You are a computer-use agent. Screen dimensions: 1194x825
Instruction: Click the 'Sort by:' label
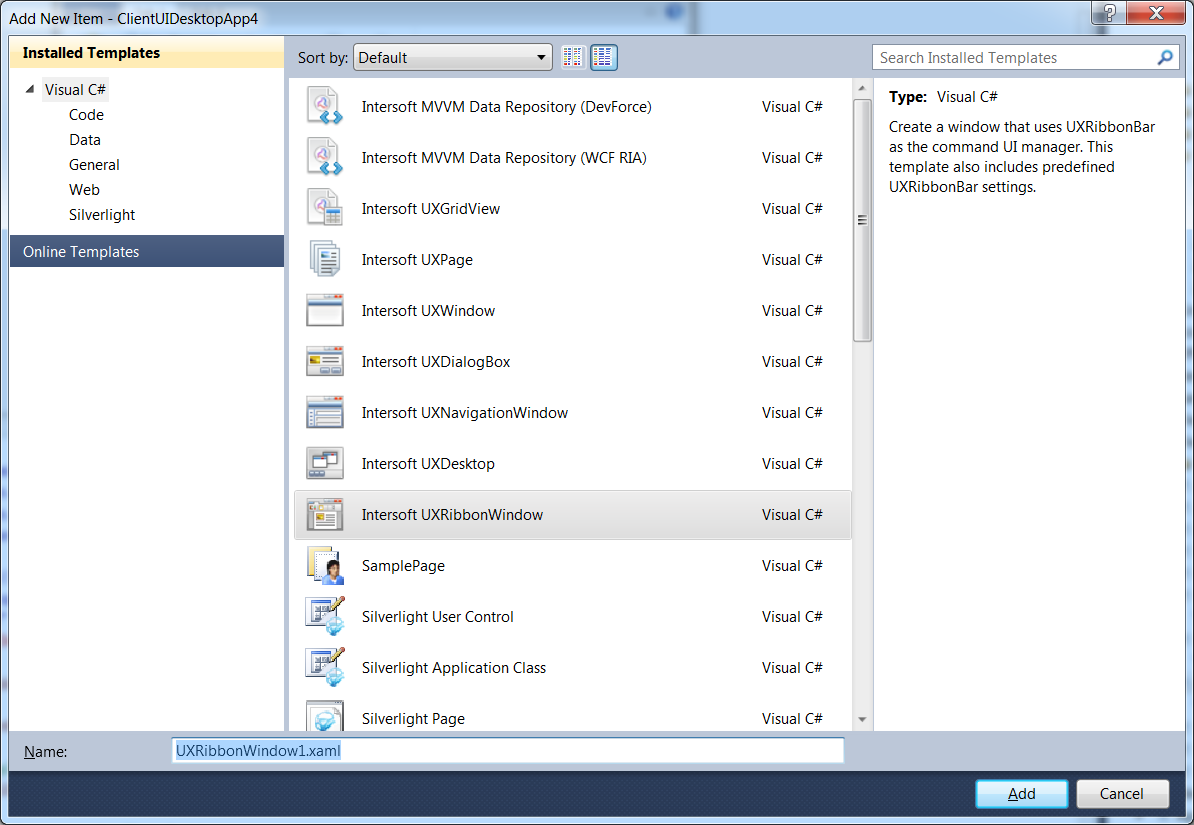click(323, 58)
